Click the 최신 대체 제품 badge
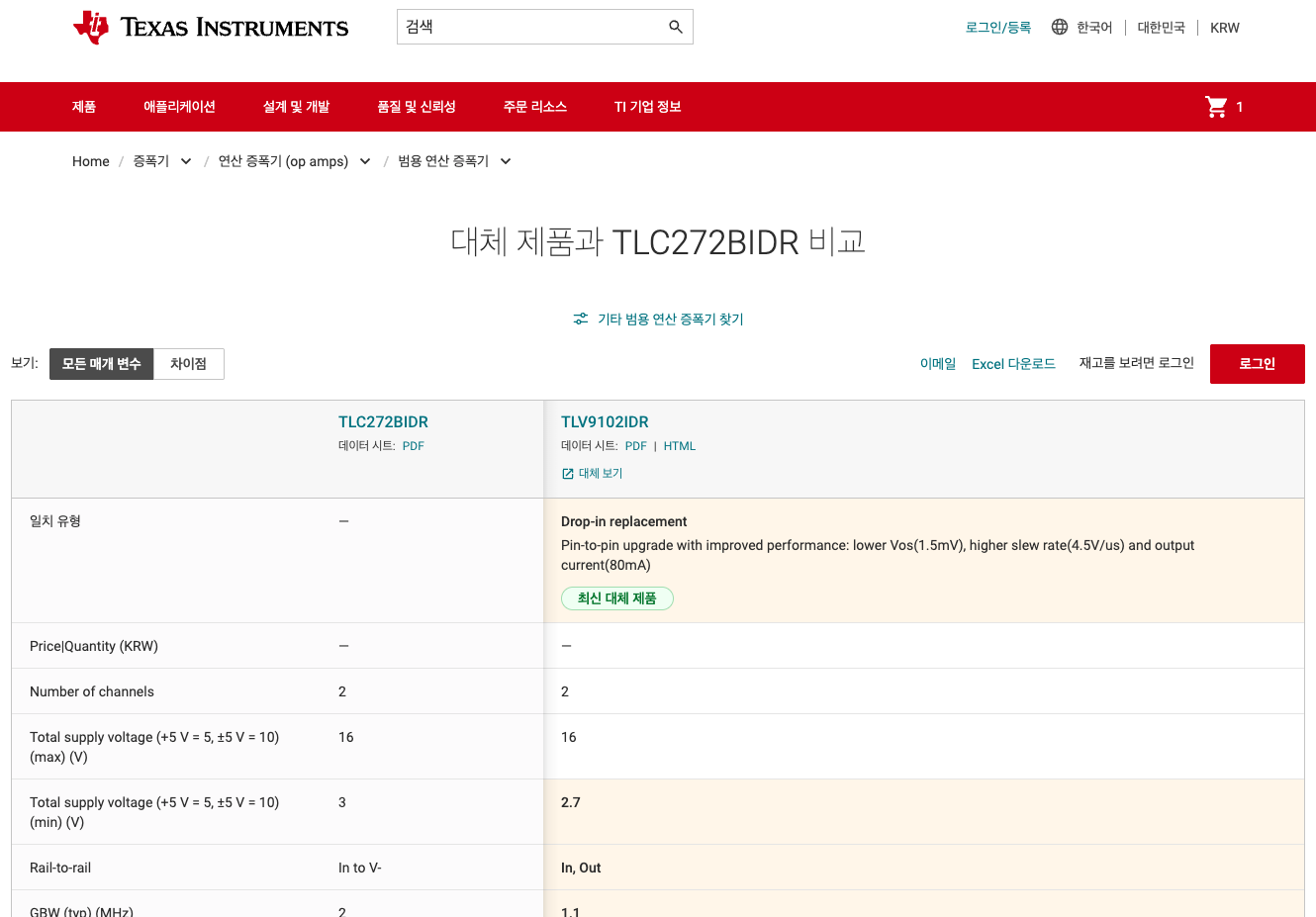The height and width of the screenshot is (917, 1316). click(617, 598)
